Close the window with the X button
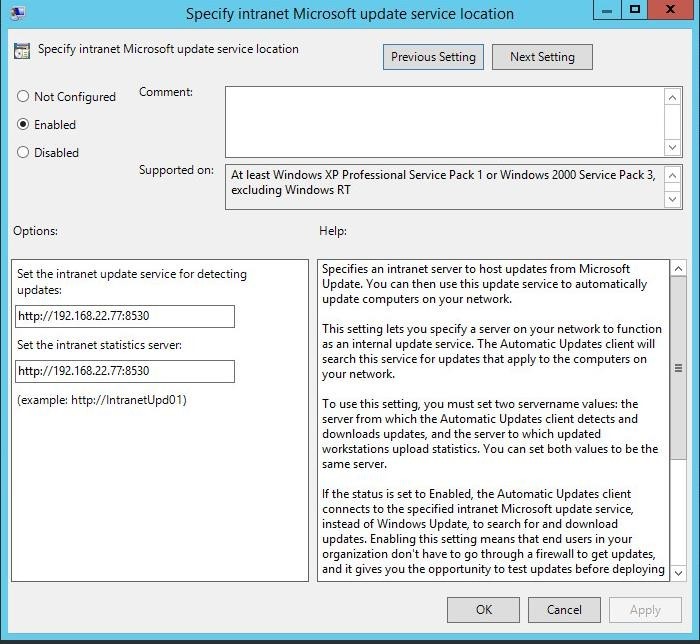700x644 pixels. (670, 10)
